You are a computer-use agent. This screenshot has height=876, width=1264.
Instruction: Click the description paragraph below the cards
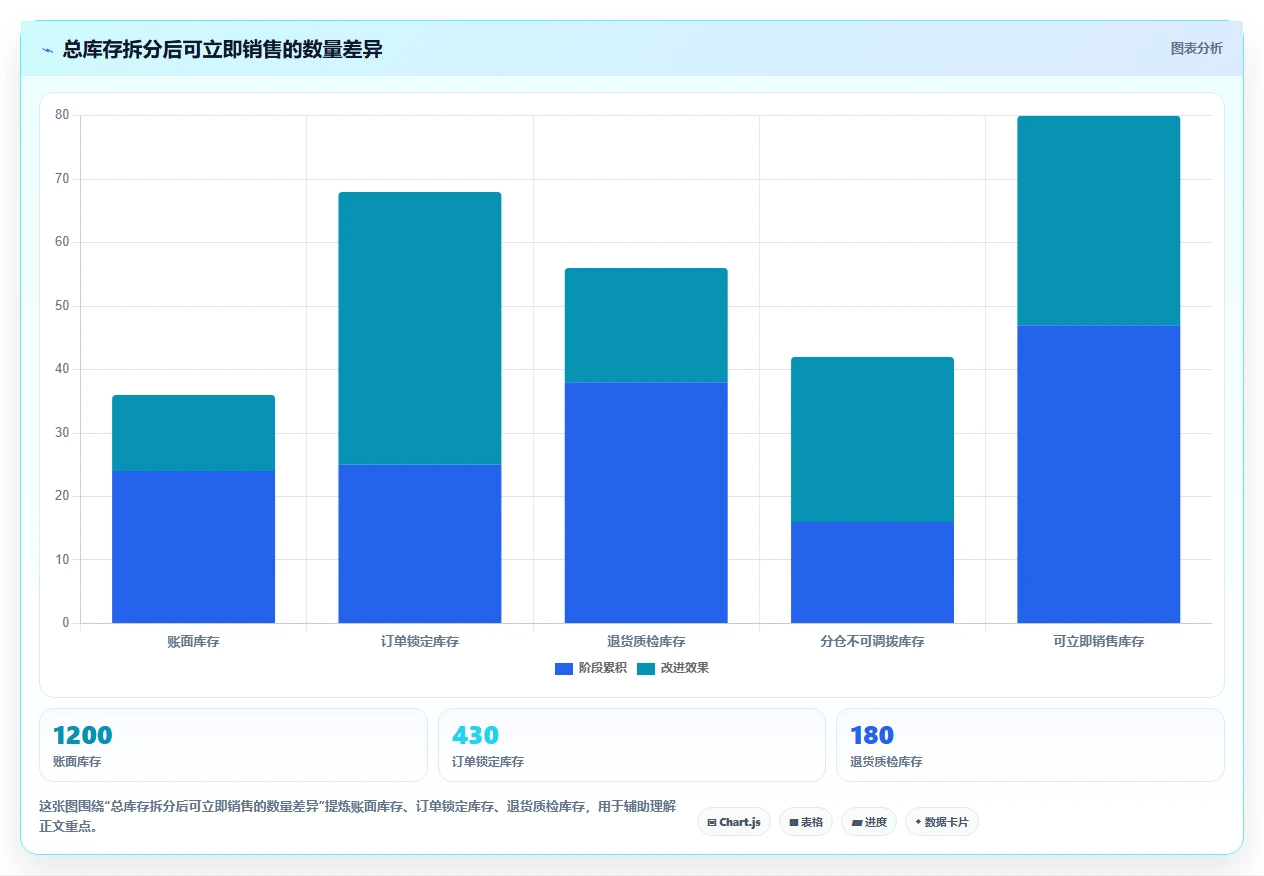(x=358, y=816)
